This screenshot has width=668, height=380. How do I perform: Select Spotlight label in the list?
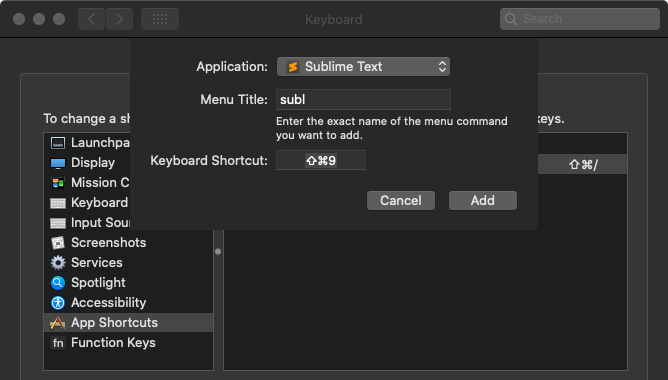(x=98, y=283)
